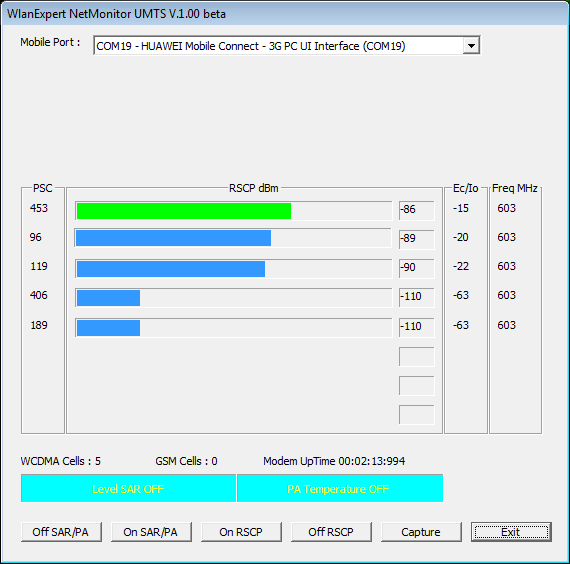Click the Level SAR OFF indicator
The image size is (570, 564).
click(x=128, y=488)
